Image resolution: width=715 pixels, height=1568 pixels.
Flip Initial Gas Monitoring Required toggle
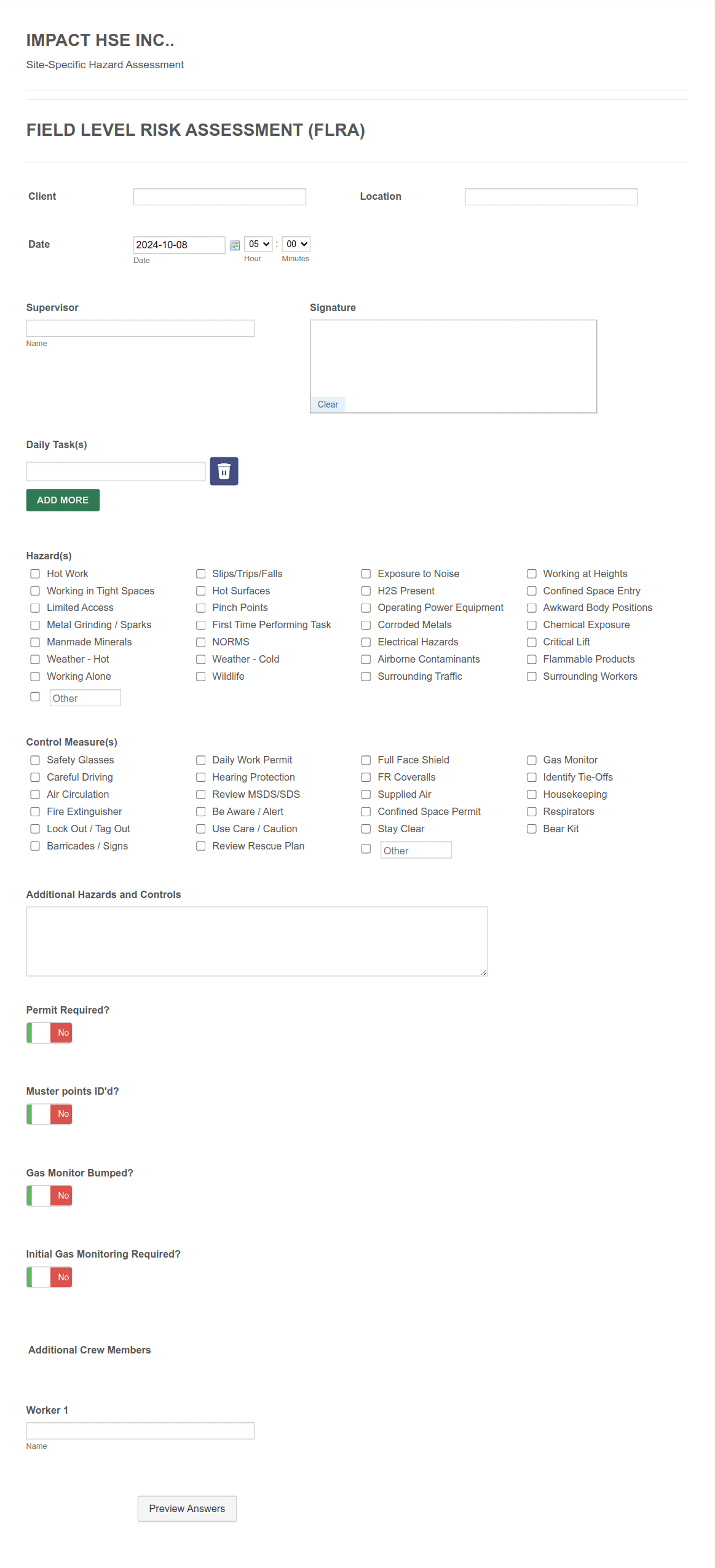tap(49, 1277)
